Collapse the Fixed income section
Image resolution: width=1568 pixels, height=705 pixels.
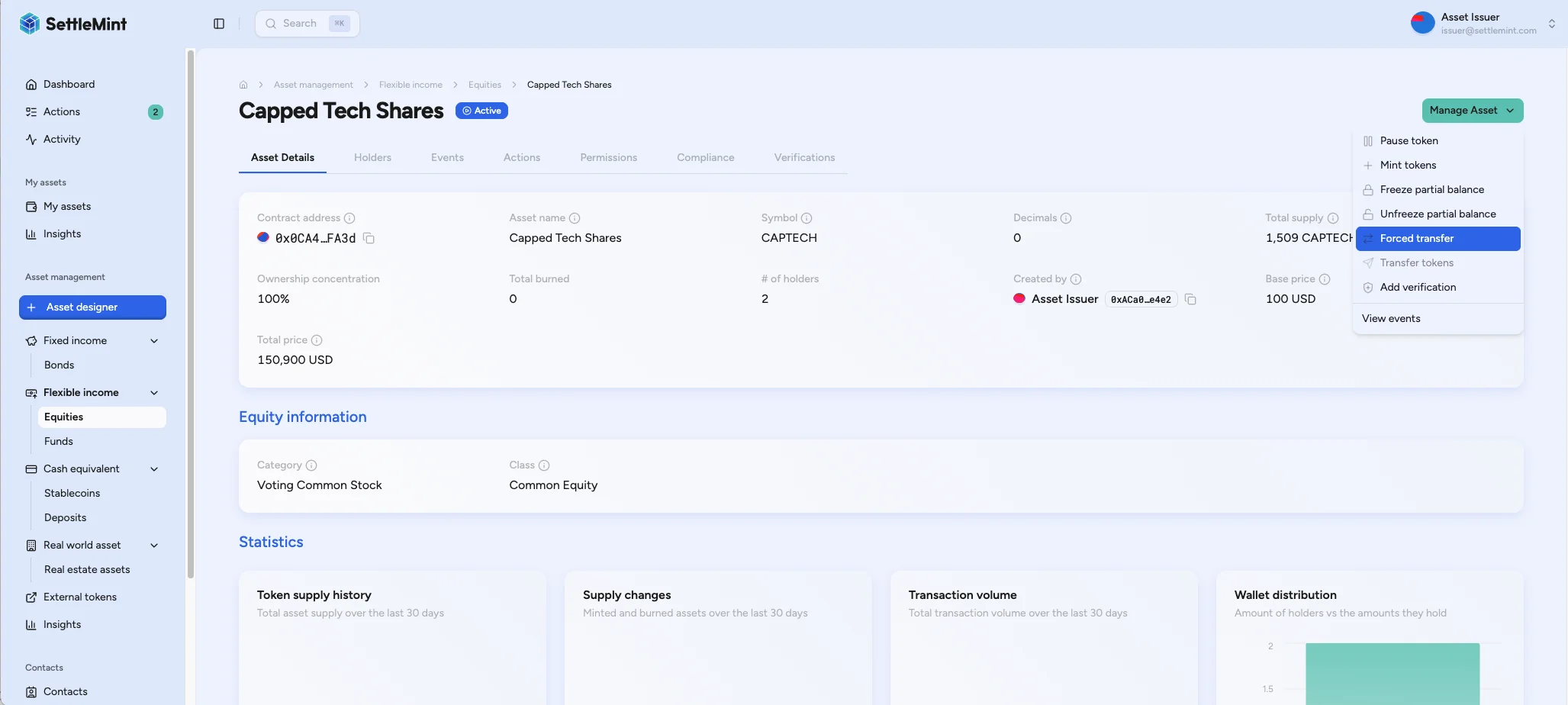[x=154, y=340]
